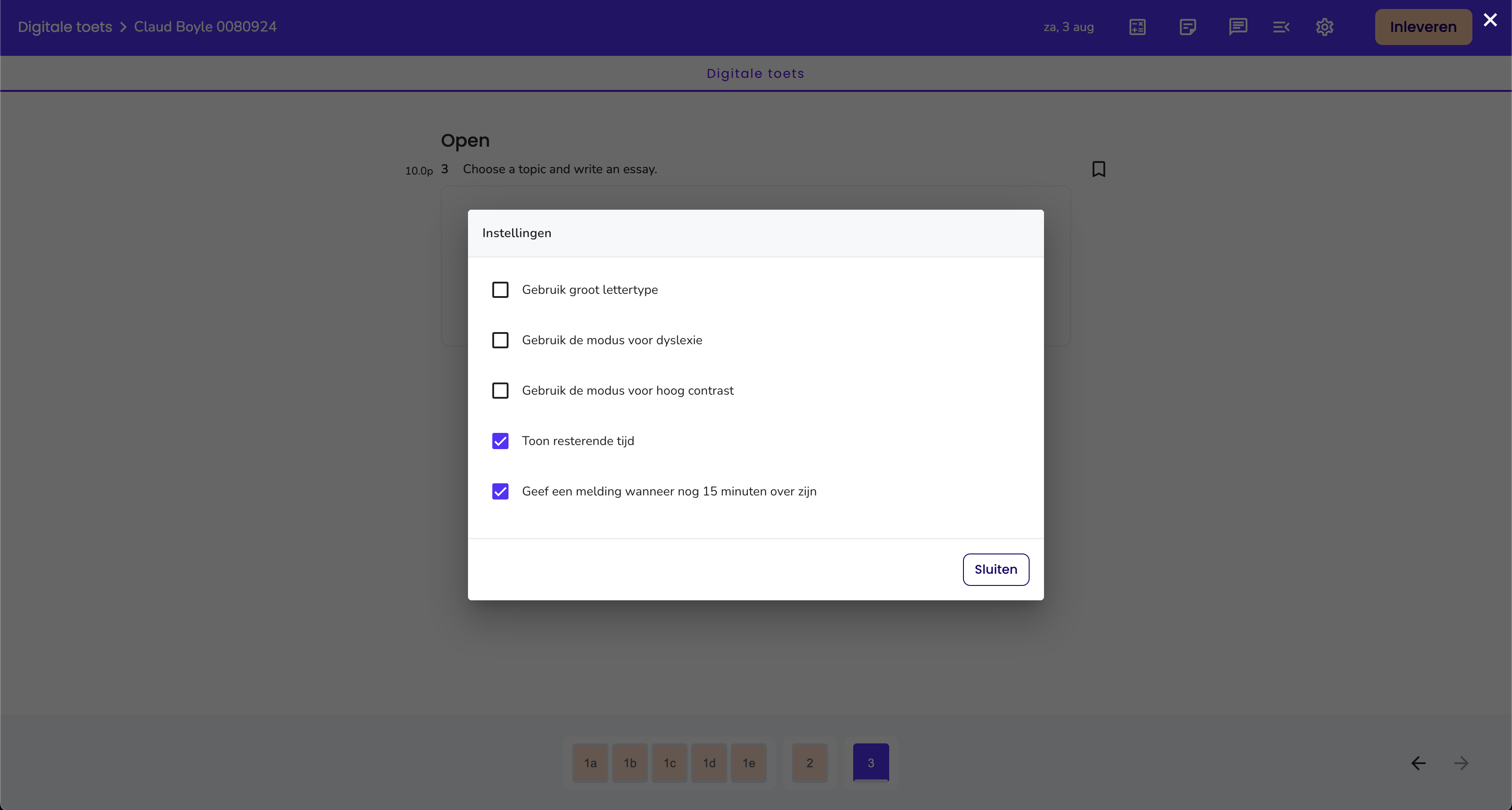Uncheck the 15 minuten melding checkbox
Screen dimensions: 1512x810
500,491
